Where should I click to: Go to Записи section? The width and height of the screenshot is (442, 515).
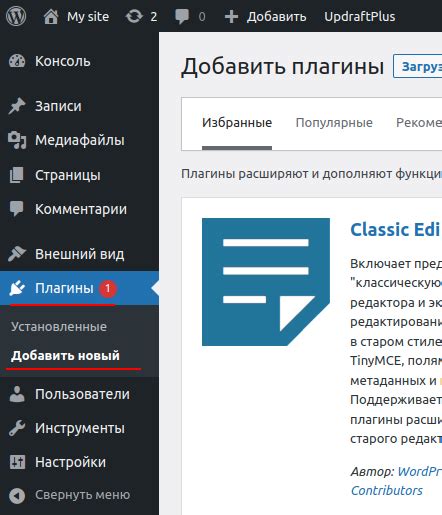[x=58, y=106]
